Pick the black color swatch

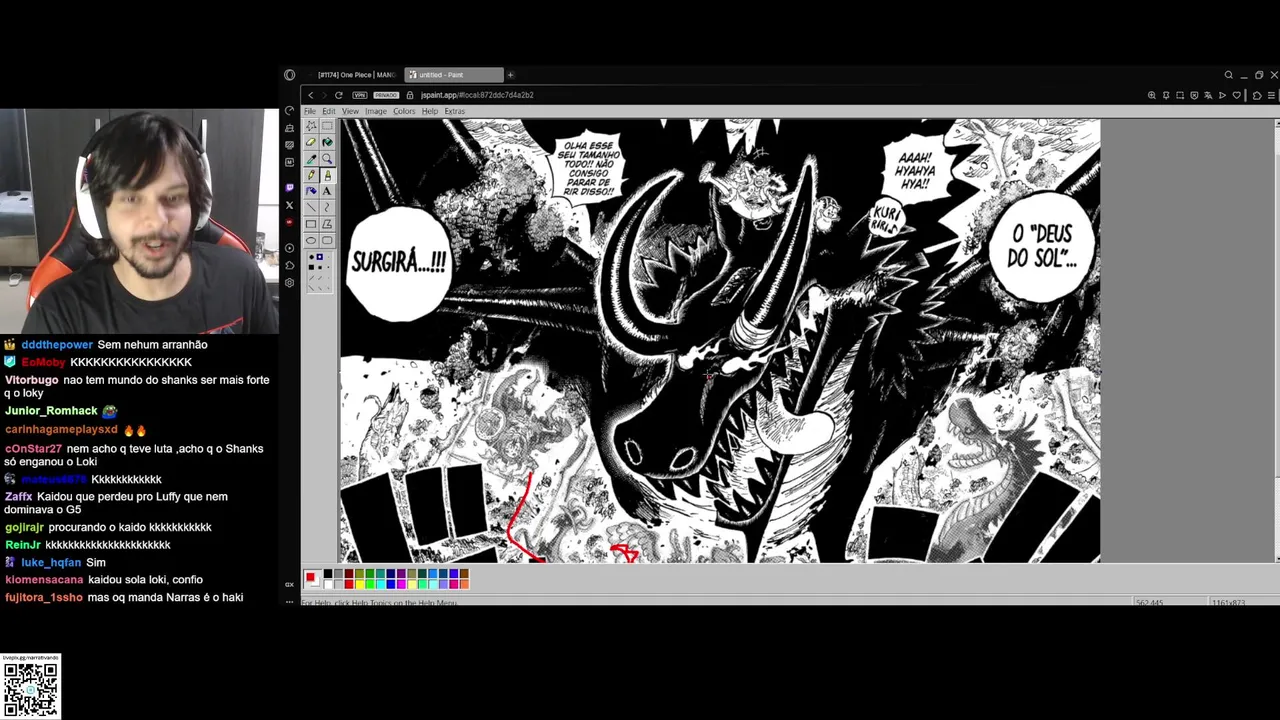[328, 573]
